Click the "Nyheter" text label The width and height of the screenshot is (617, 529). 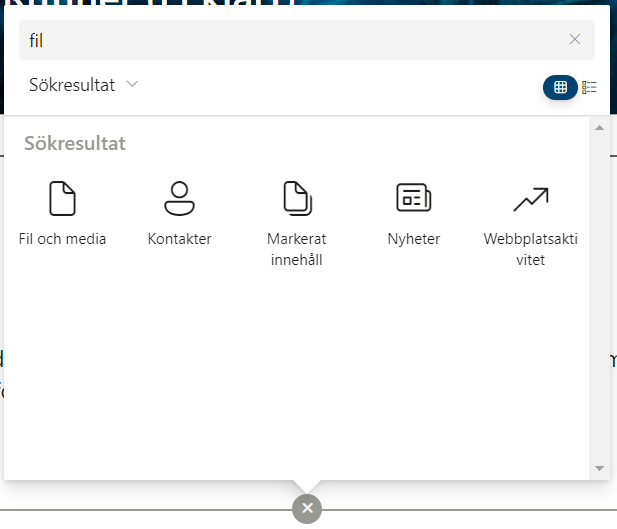tap(413, 239)
